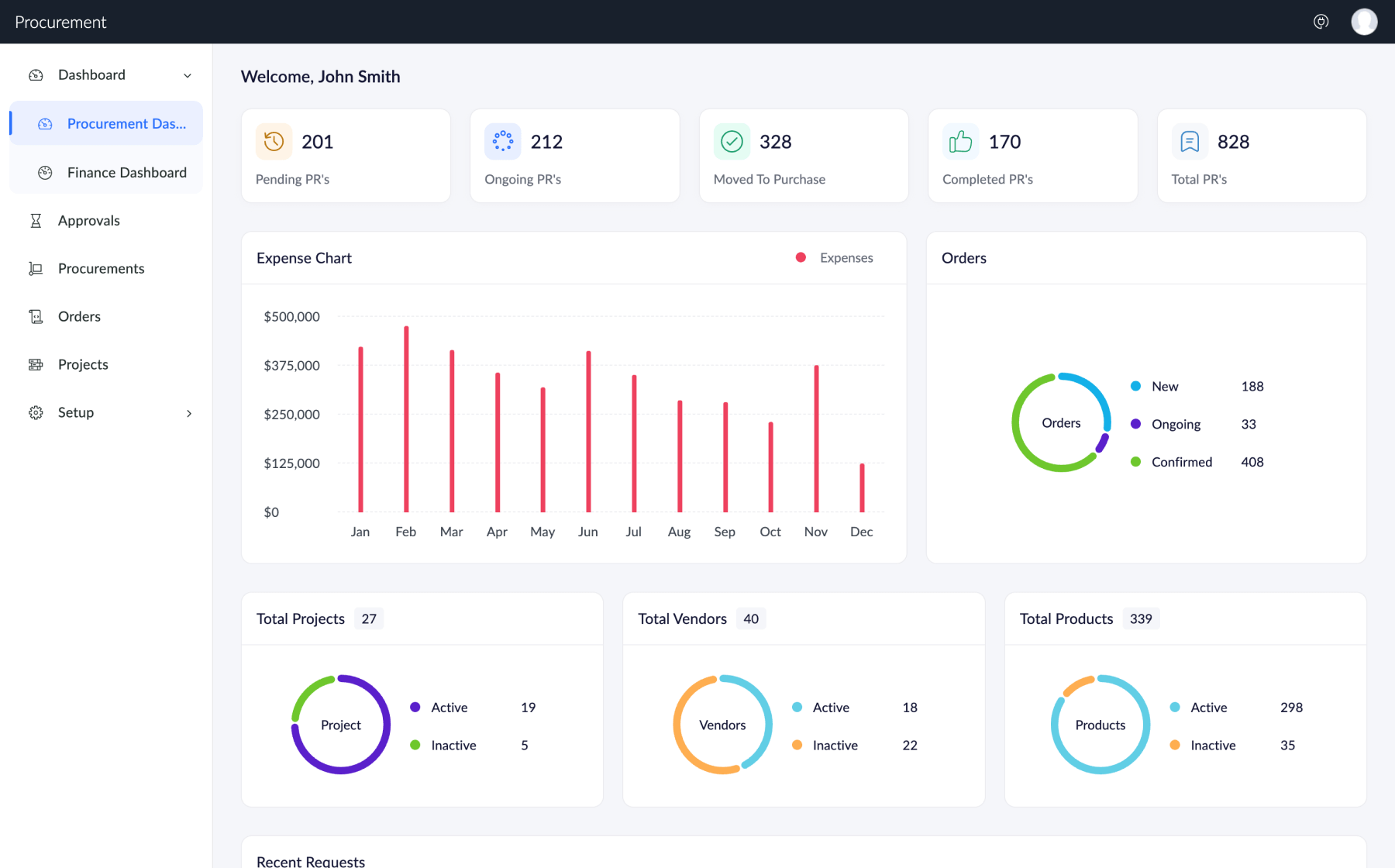This screenshot has width=1395, height=868.
Task: Collapse the Dashboard menu chevron
Action: click(188, 75)
